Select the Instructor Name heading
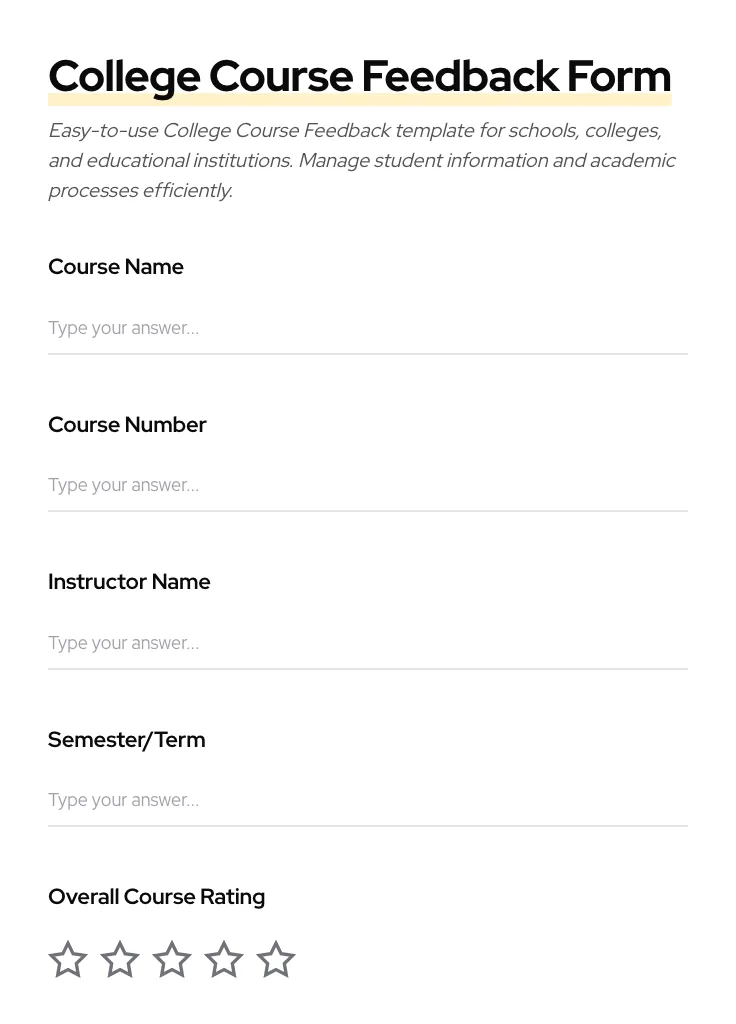Screen dimensions: 736x1024 129,582
